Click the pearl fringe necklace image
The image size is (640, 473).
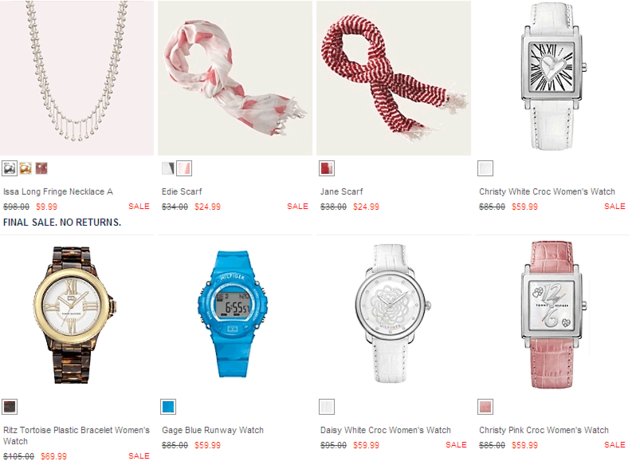pos(77,78)
